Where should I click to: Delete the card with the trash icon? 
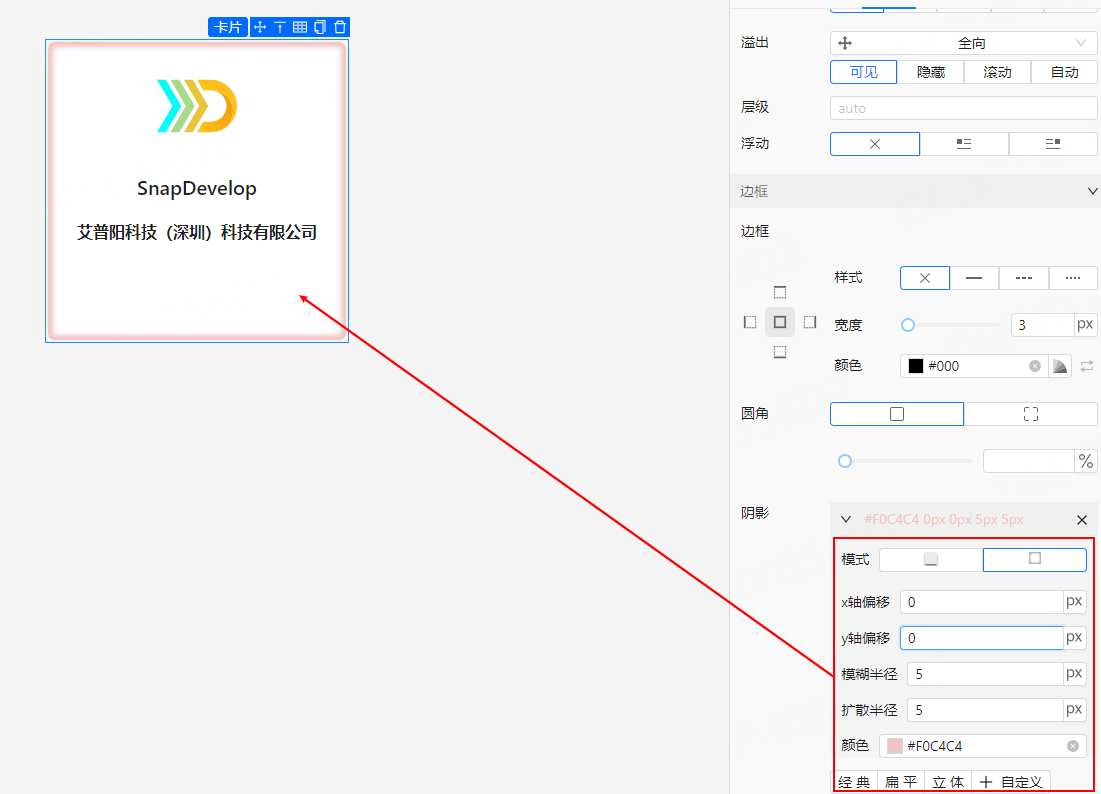(x=341, y=27)
